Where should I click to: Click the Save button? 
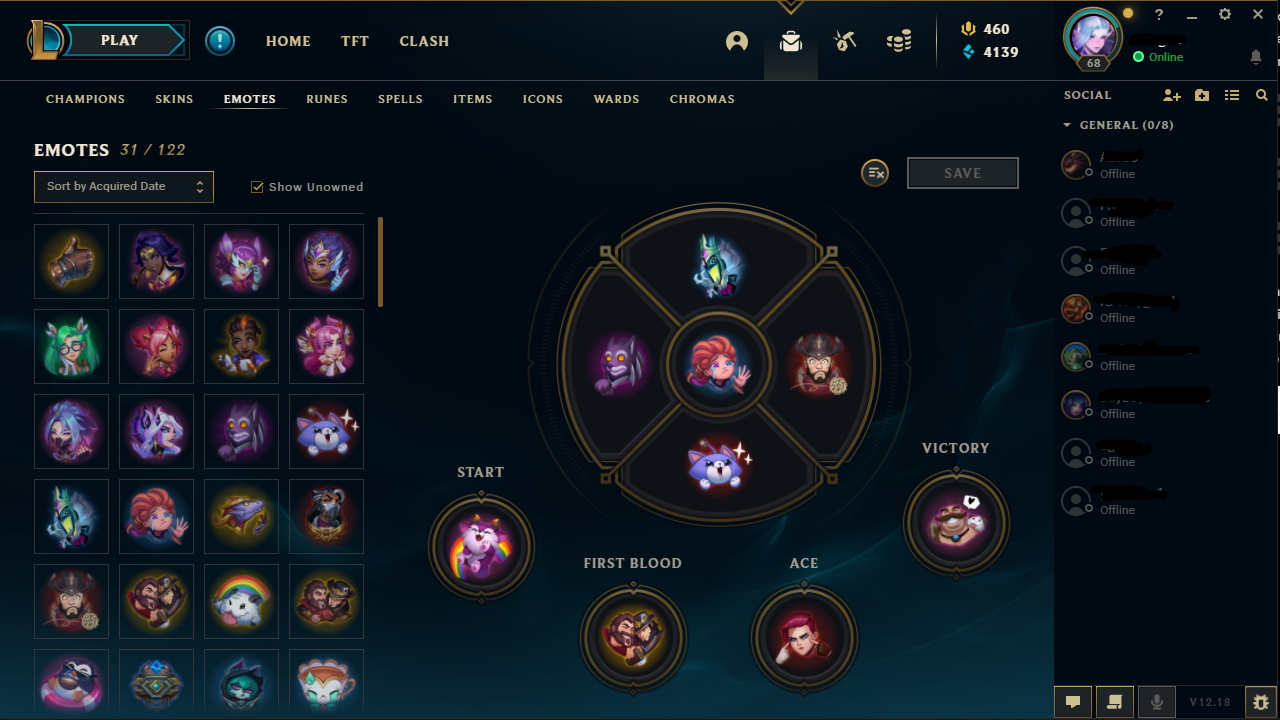click(x=963, y=173)
